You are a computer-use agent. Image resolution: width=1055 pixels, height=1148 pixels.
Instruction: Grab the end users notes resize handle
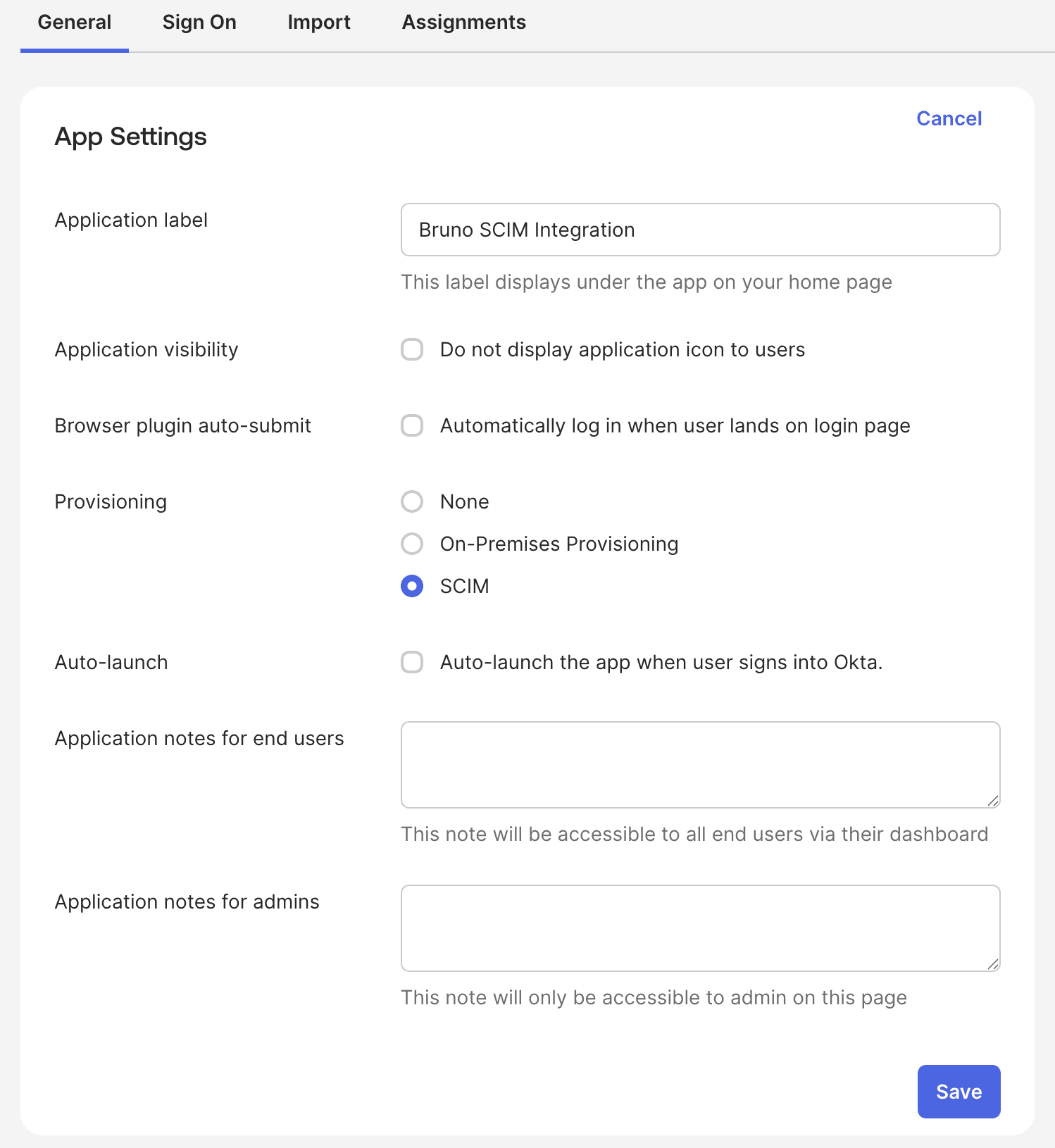(x=993, y=801)
